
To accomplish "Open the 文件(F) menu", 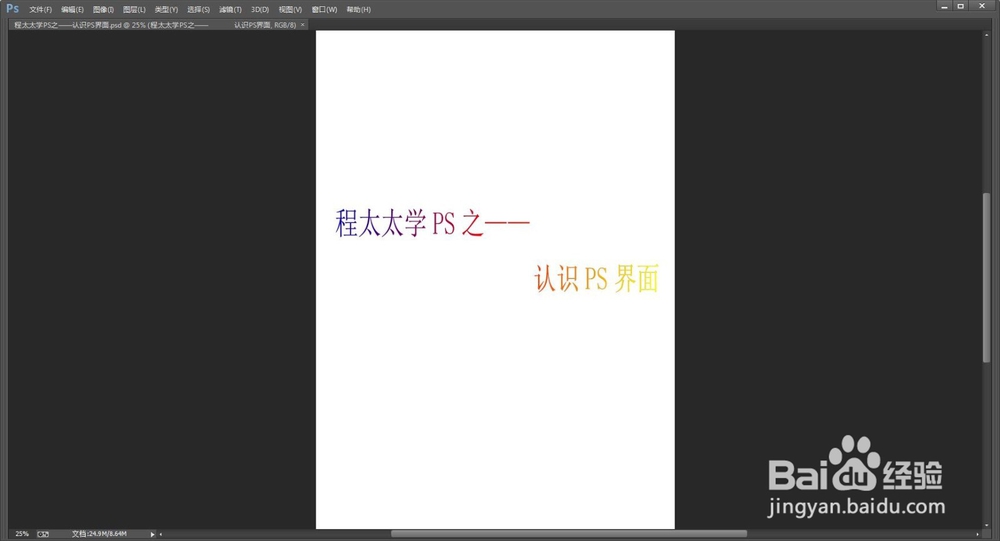I will click(x=40, y=10).
